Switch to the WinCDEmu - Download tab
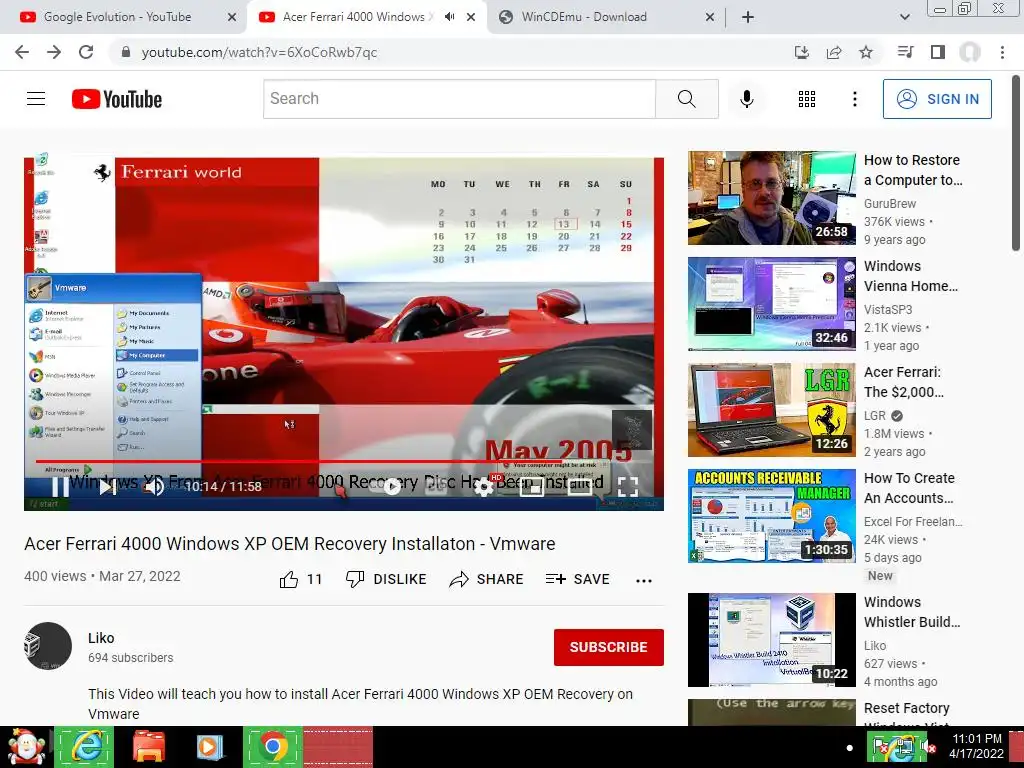Image resolution: width=1024 pixels, height=768 pixels. [x=584, y=17]
